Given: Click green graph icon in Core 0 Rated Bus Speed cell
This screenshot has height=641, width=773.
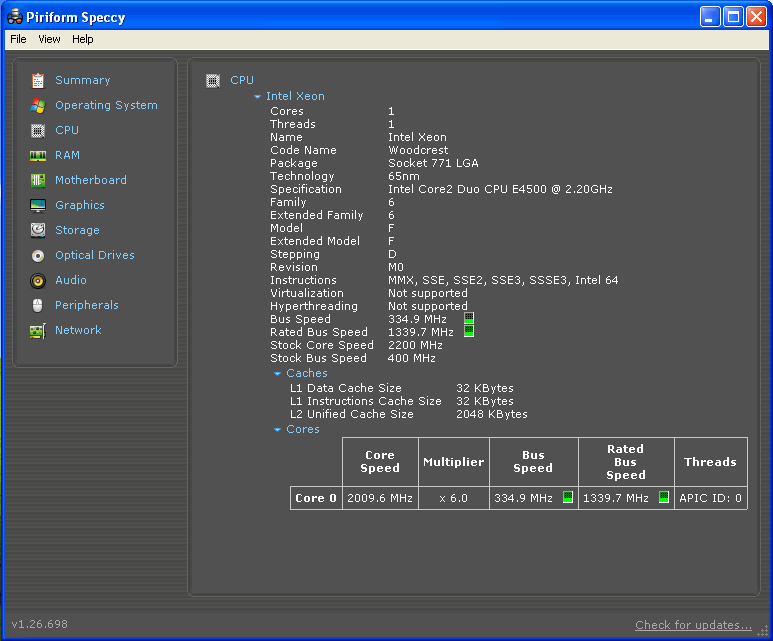Looking at the screenshot, I should [x=664, y=497].
